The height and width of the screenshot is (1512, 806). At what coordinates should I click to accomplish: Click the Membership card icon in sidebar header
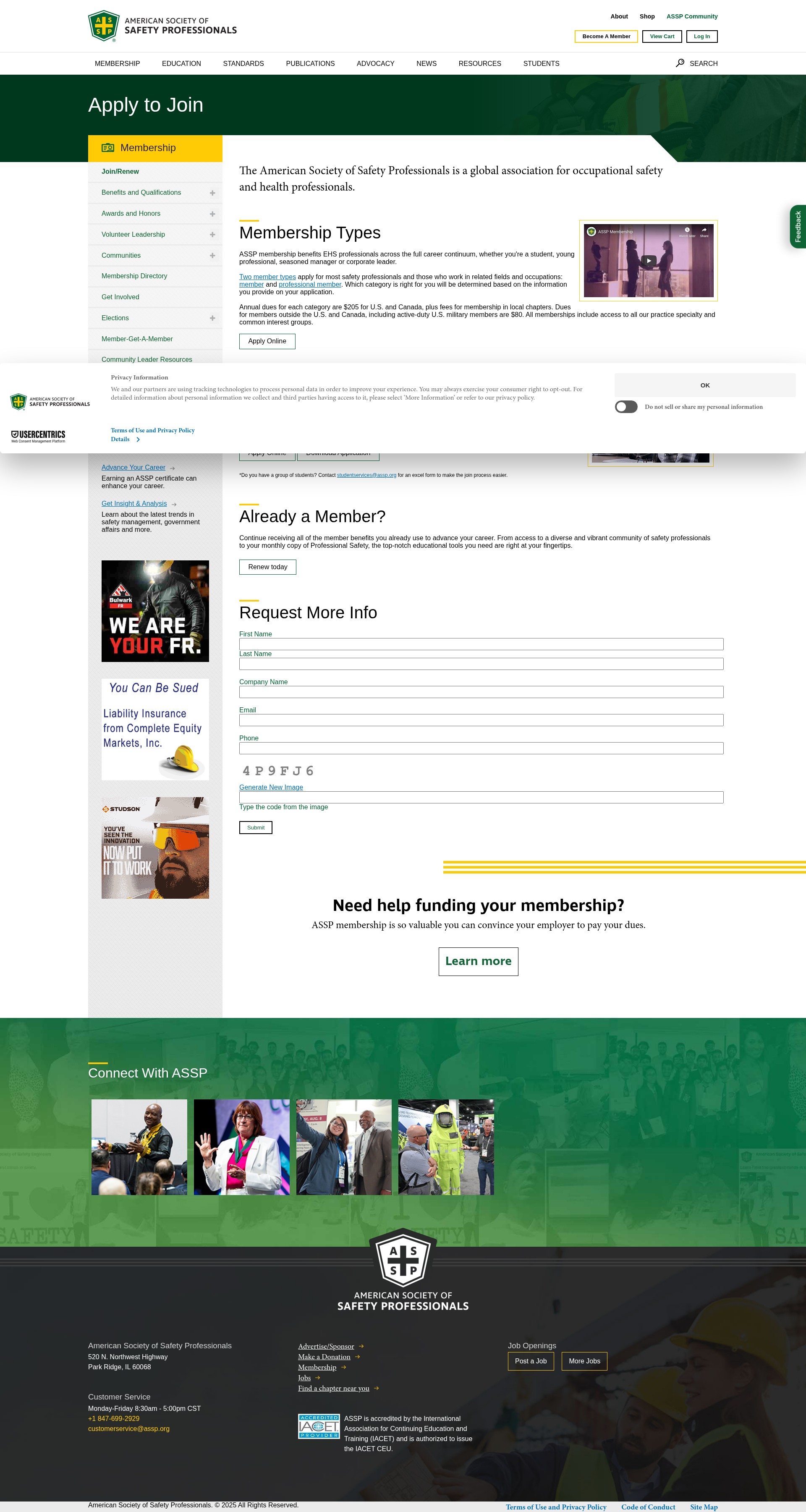tap(107, 148)
